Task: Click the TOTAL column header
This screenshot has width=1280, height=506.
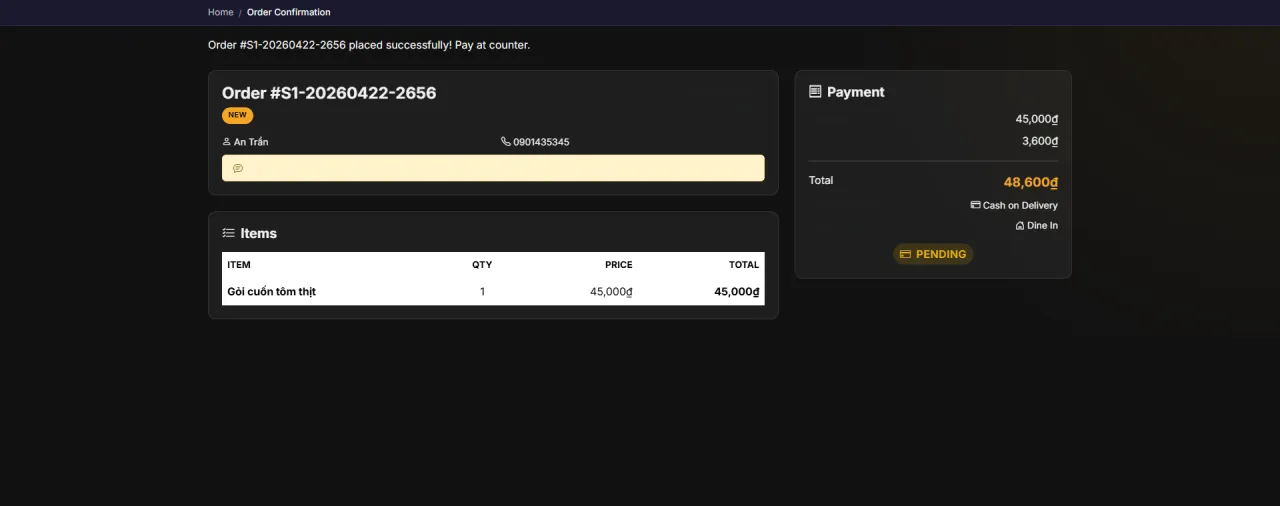Action: tap(744, 265)
